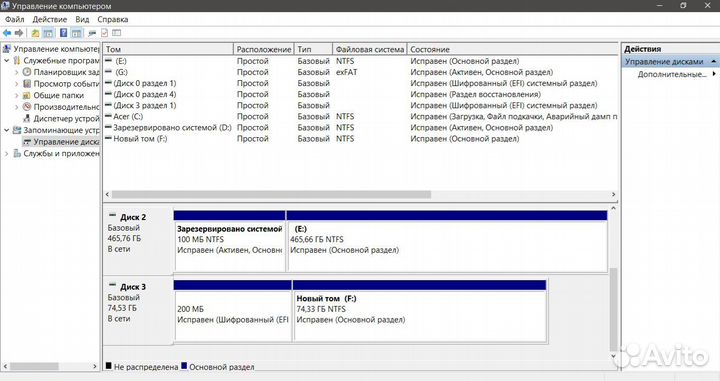Open the Файл menu

click(15, 19)
